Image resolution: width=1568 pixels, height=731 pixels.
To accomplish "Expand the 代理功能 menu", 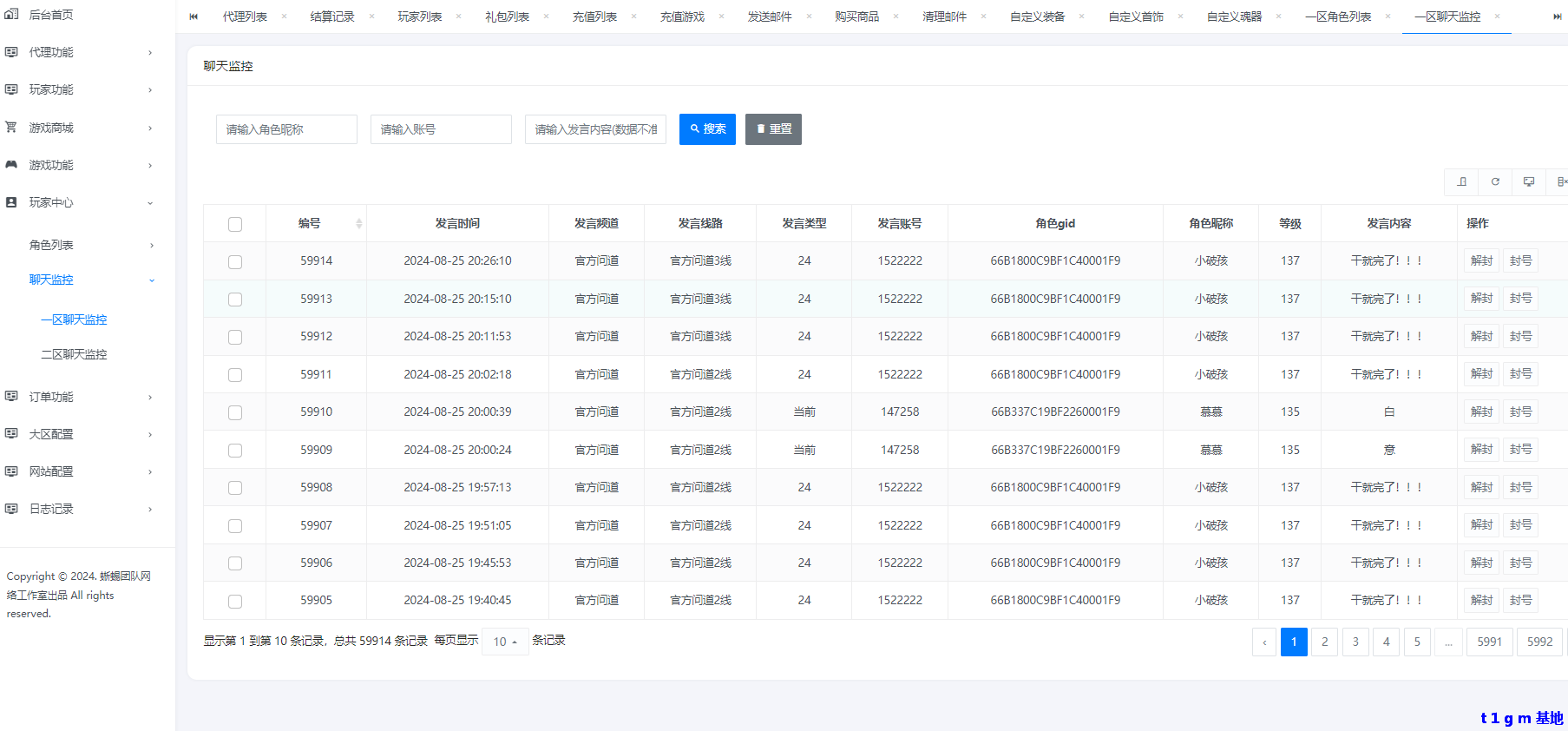I will [150, 53].
